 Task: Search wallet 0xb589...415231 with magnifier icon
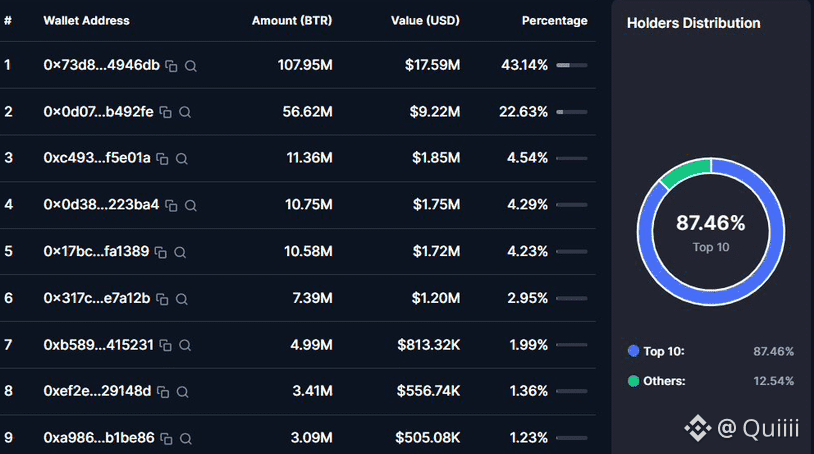click(185, 345)
